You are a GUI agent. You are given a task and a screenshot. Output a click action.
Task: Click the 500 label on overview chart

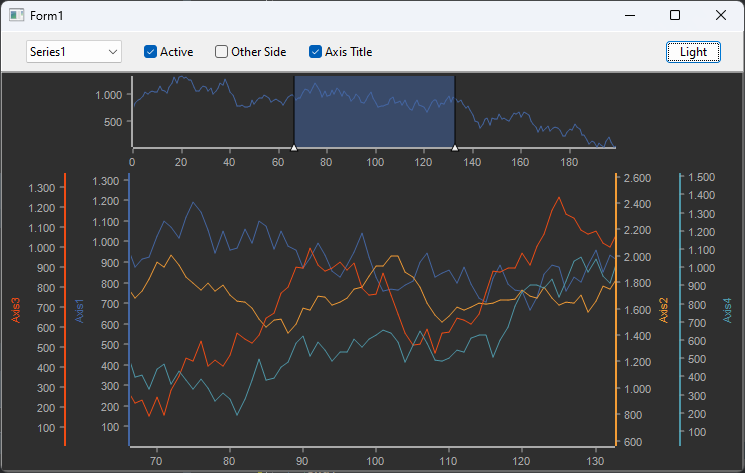(113, 122)
